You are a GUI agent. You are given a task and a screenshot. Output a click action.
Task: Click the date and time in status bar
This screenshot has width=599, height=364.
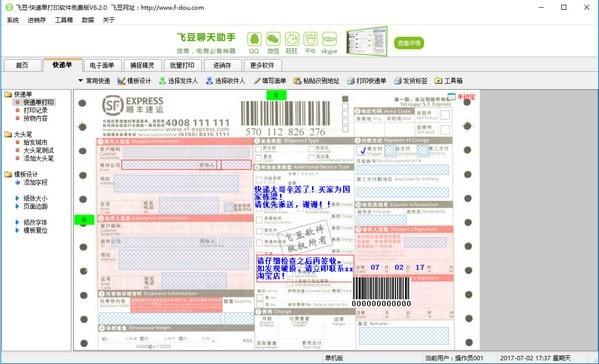click(x=535, y=358)
